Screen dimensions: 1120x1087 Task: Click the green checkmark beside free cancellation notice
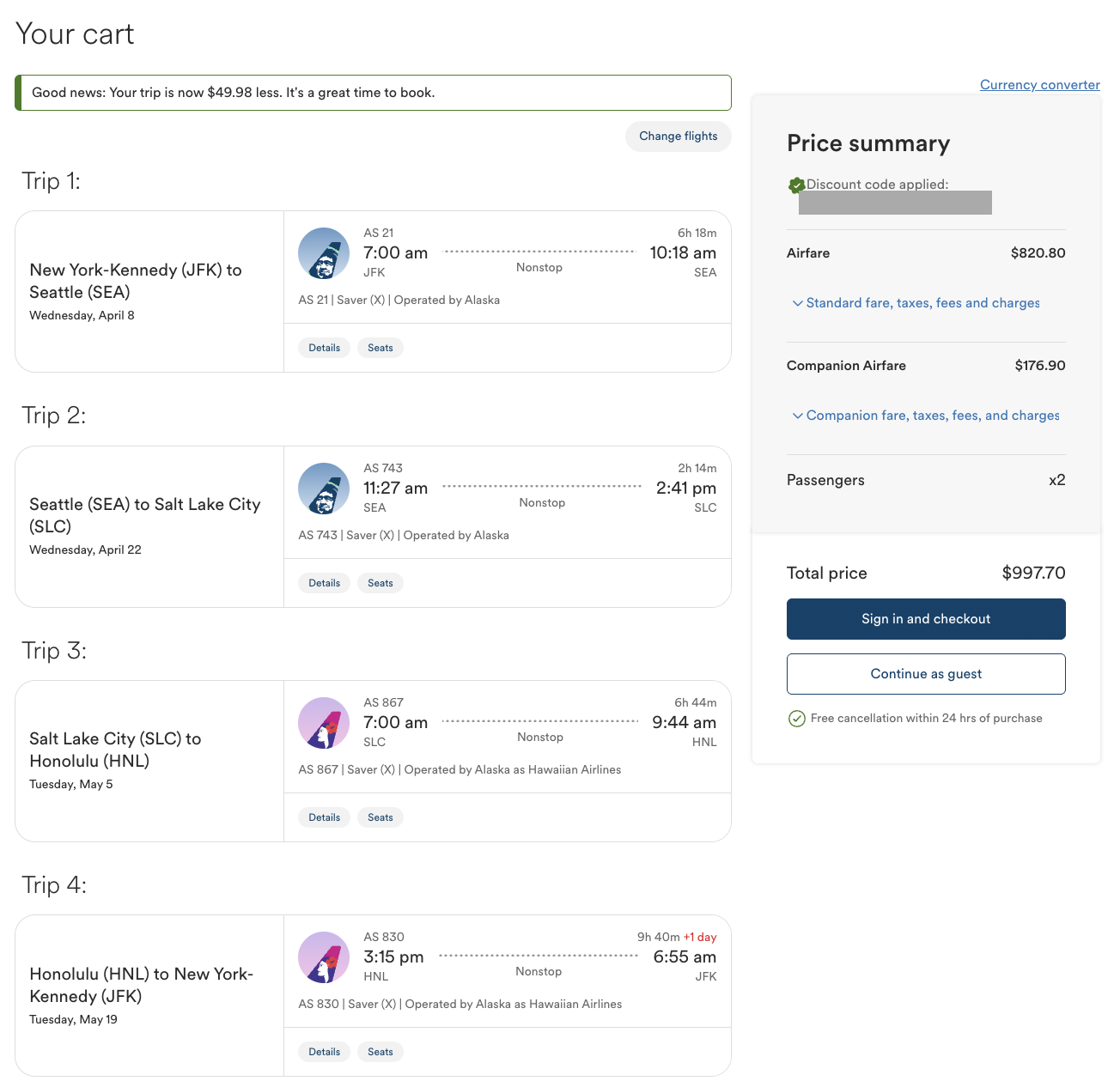[797, 719]
